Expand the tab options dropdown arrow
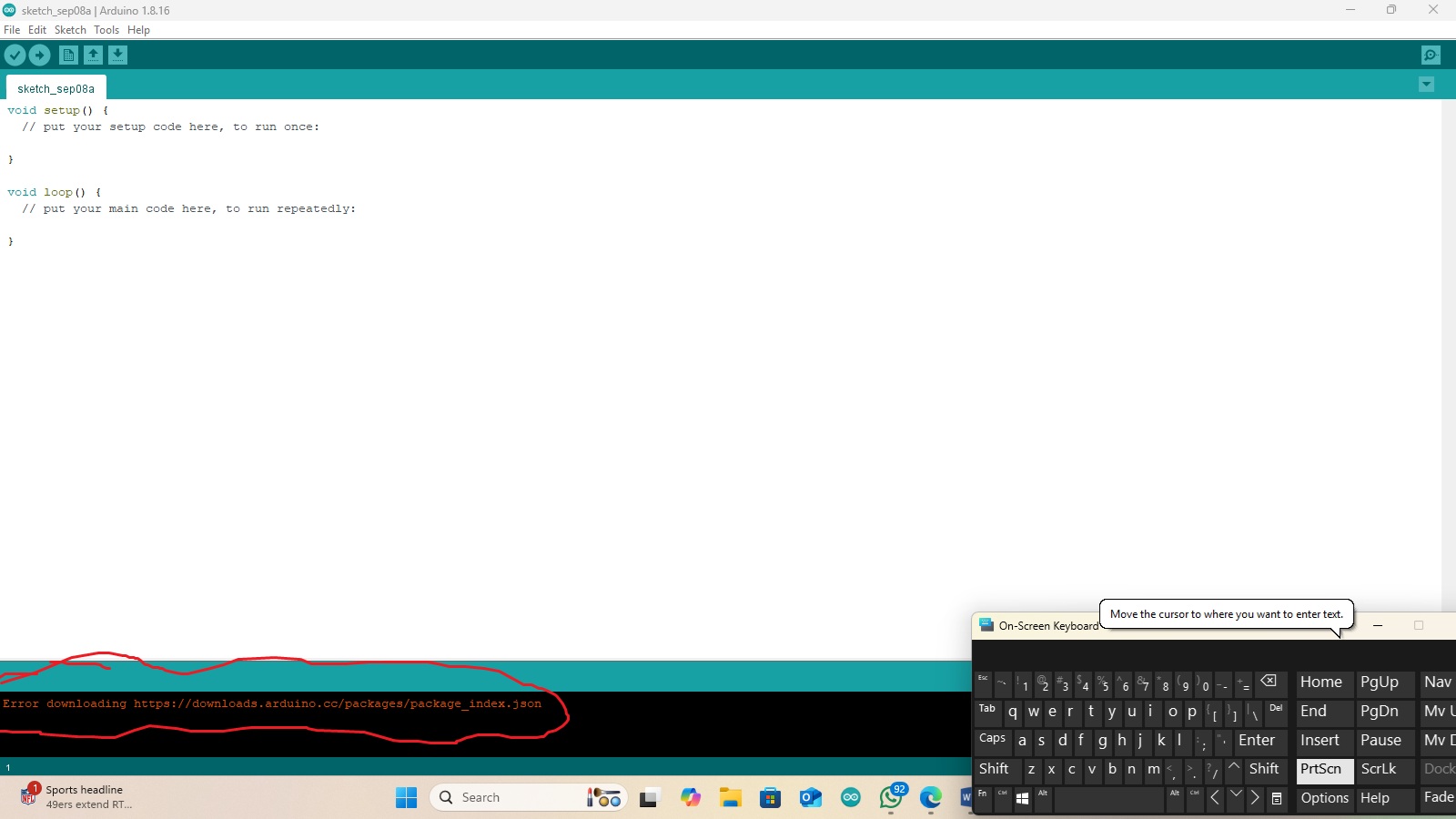Image resolution: width=1456 pixels, height=819 pixels. tap(1426, 85)
